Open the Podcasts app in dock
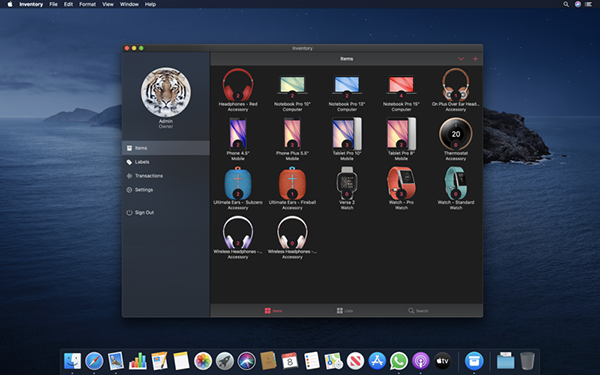600x375 pixels. pos(421,361)
